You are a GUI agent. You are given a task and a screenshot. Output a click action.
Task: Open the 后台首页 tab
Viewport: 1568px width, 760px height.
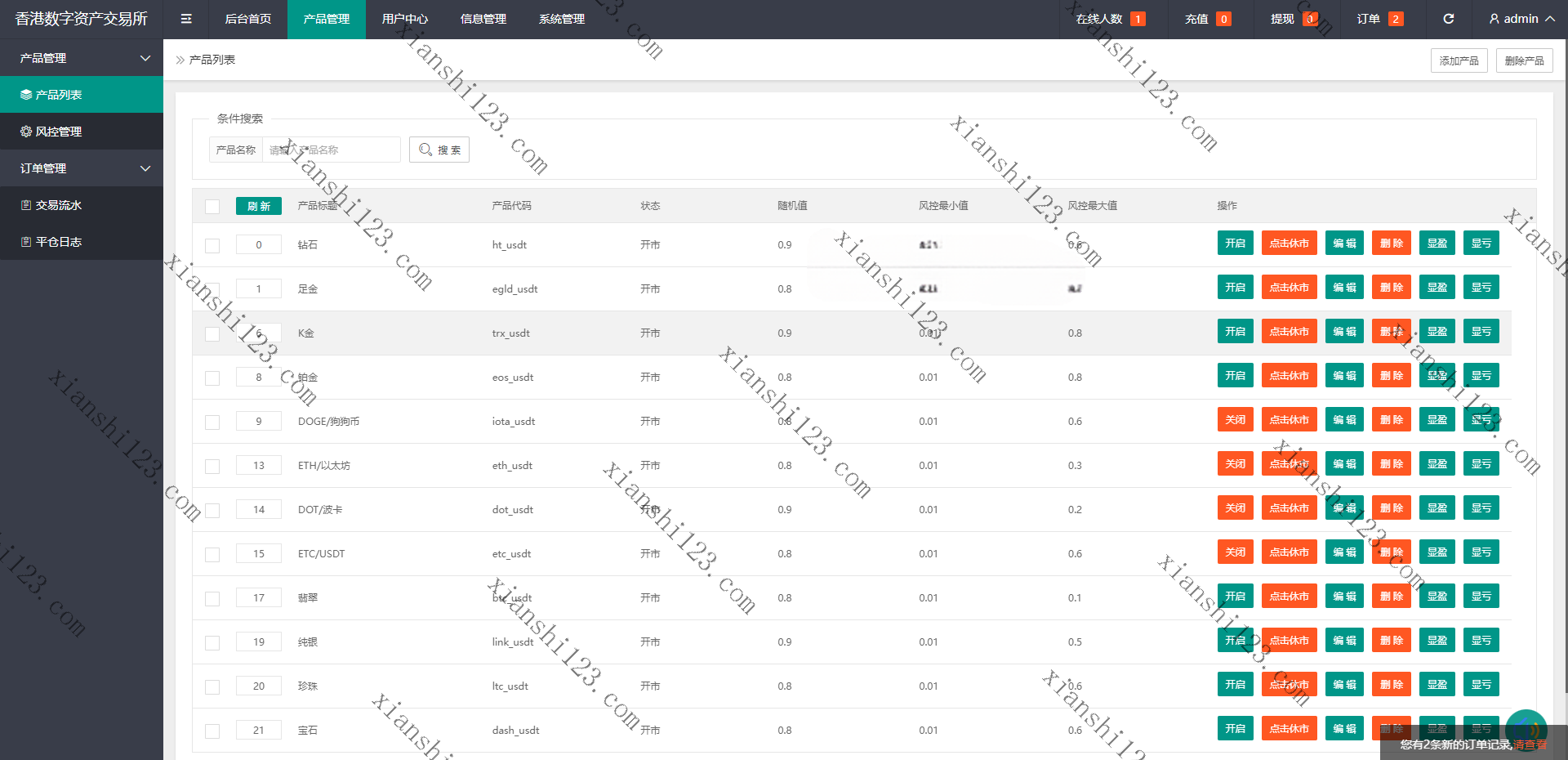point(248,19)
